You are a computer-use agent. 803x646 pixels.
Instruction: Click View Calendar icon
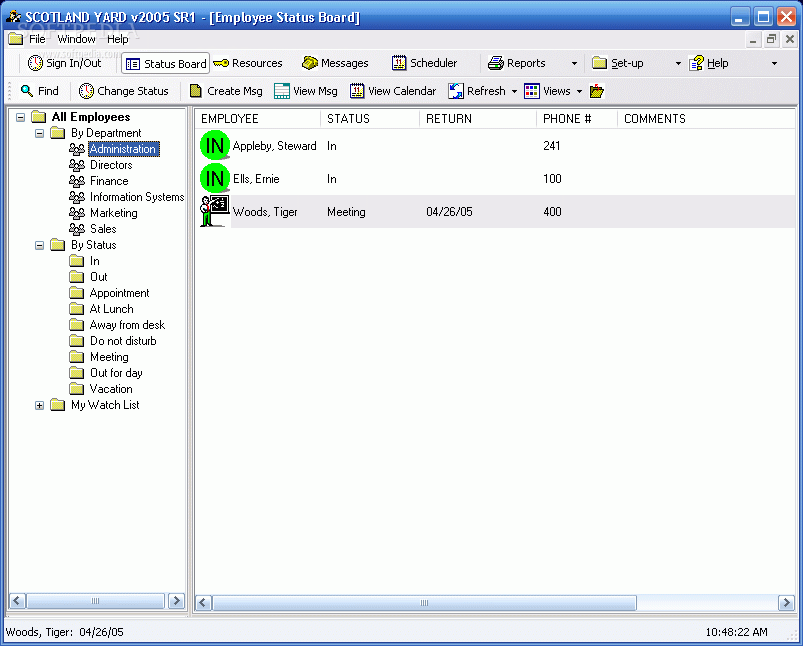[357, 91]
